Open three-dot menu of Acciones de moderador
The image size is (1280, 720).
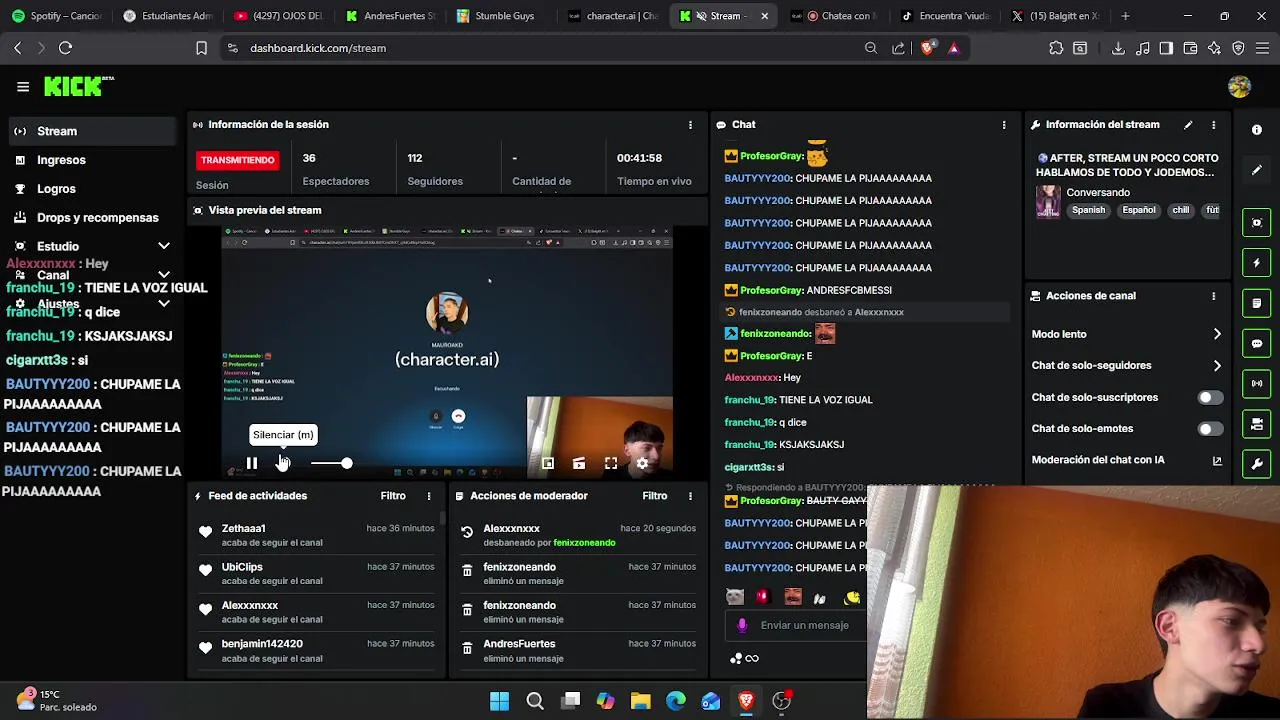pyautogui.click(x=690, y=496)
